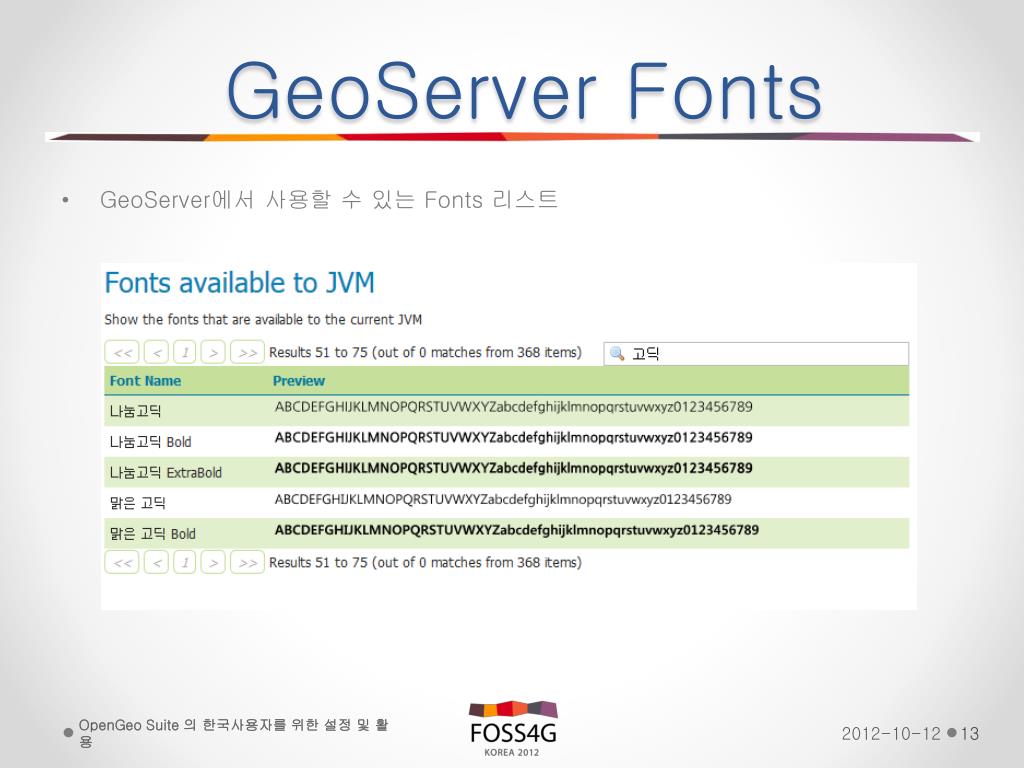
Task: Click the bottom 'Results 51 to 75' text
Action: (x=425, y=562)
